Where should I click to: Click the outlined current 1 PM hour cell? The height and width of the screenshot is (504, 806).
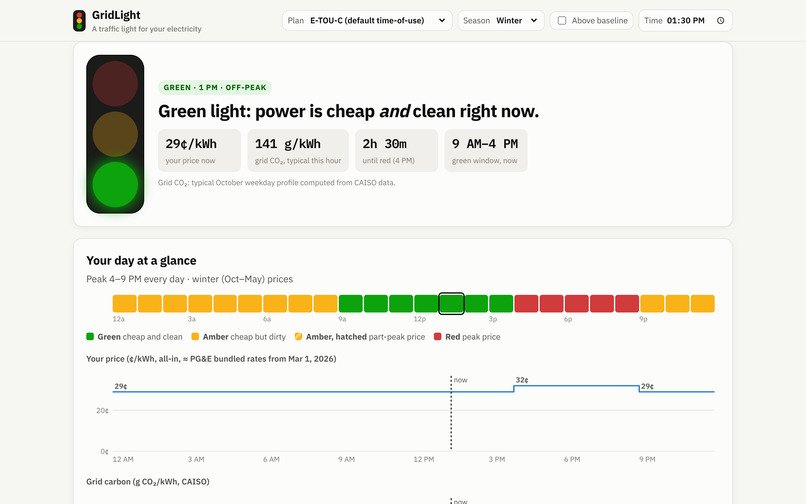(451, 303)
